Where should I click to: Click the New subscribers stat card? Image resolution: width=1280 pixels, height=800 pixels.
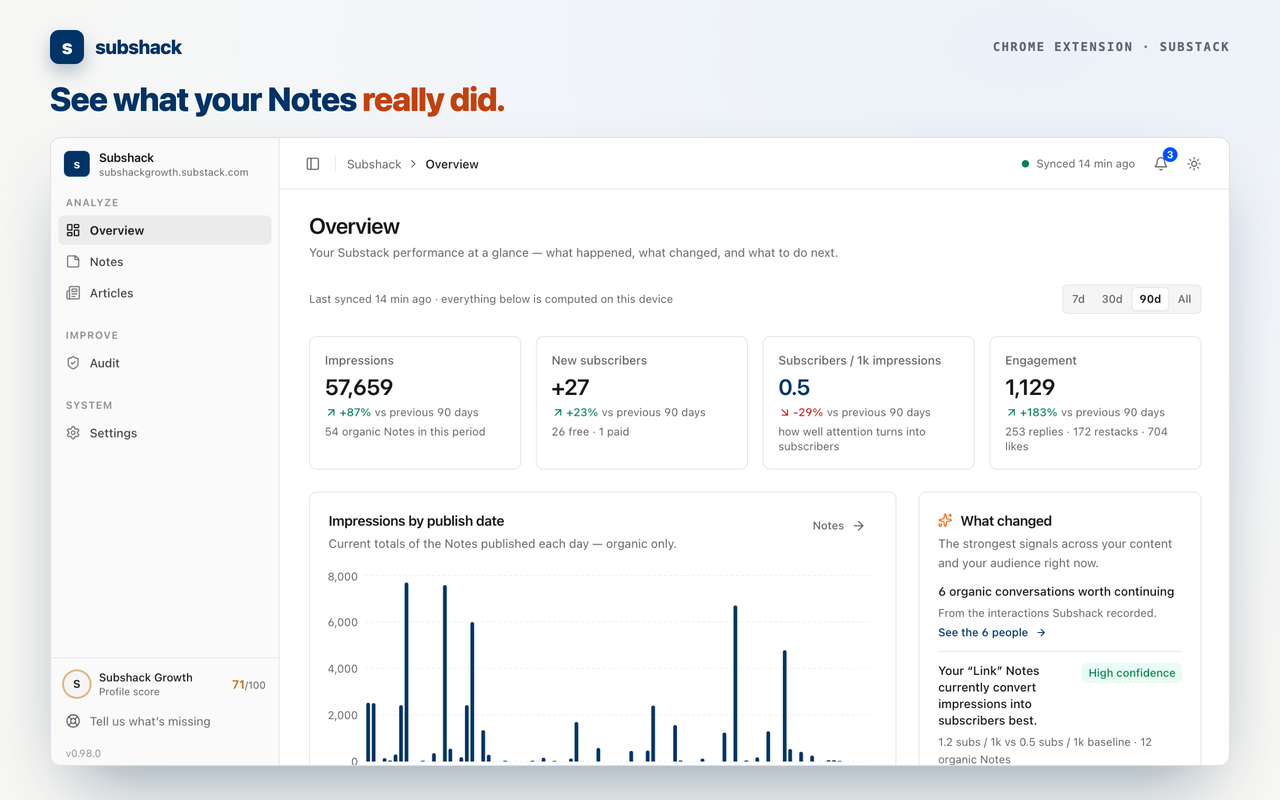[x=642, y=402]
